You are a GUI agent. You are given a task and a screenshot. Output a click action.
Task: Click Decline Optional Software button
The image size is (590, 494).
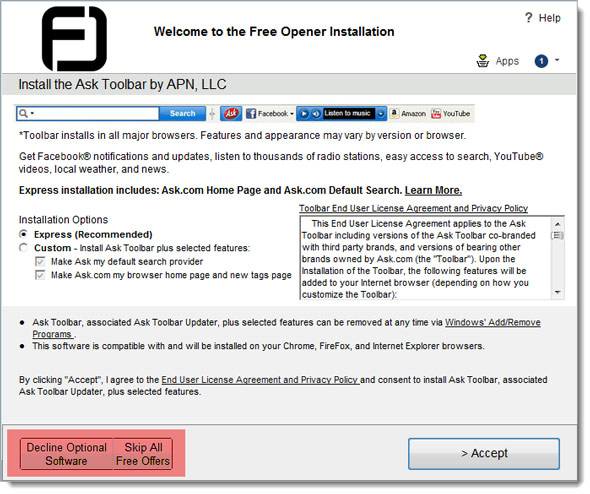click(66, 454)
